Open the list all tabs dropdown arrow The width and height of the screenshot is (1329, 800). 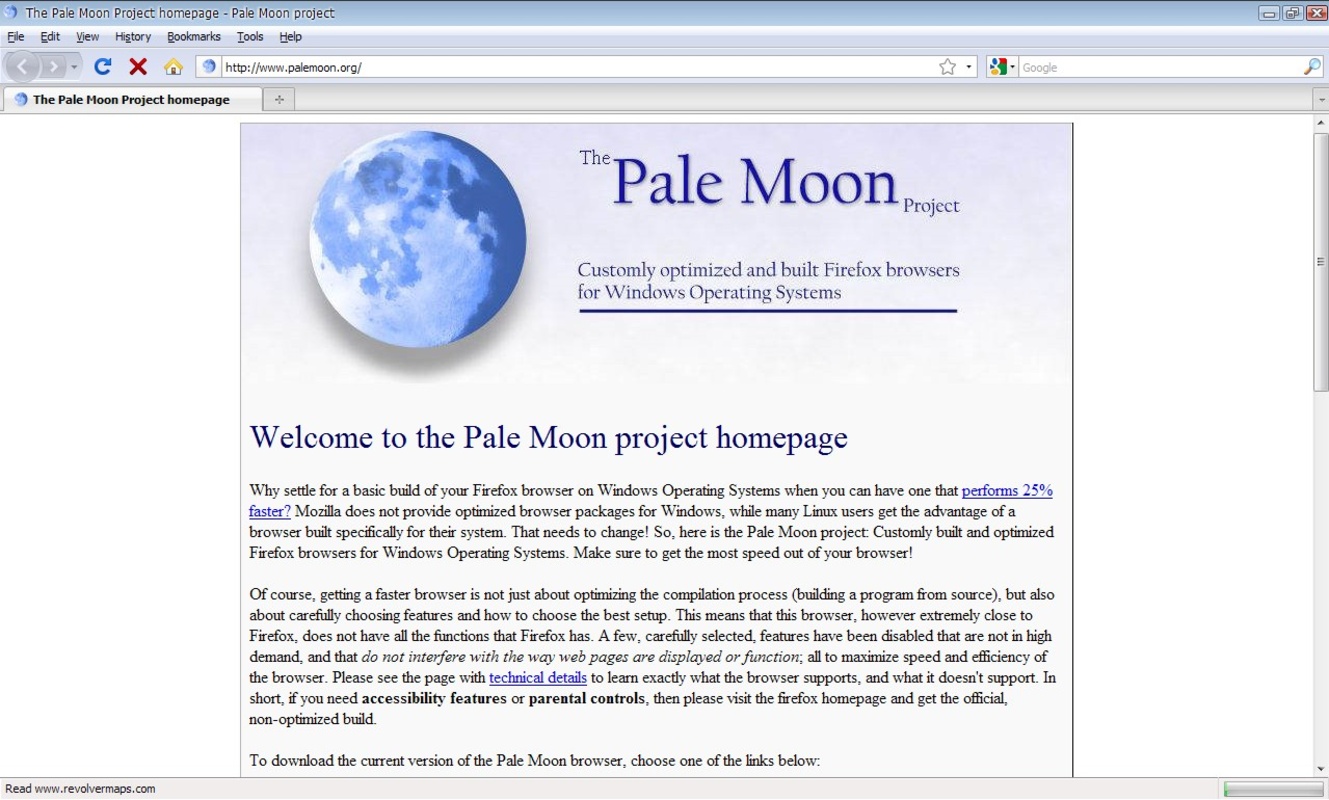pos(1320,100)
